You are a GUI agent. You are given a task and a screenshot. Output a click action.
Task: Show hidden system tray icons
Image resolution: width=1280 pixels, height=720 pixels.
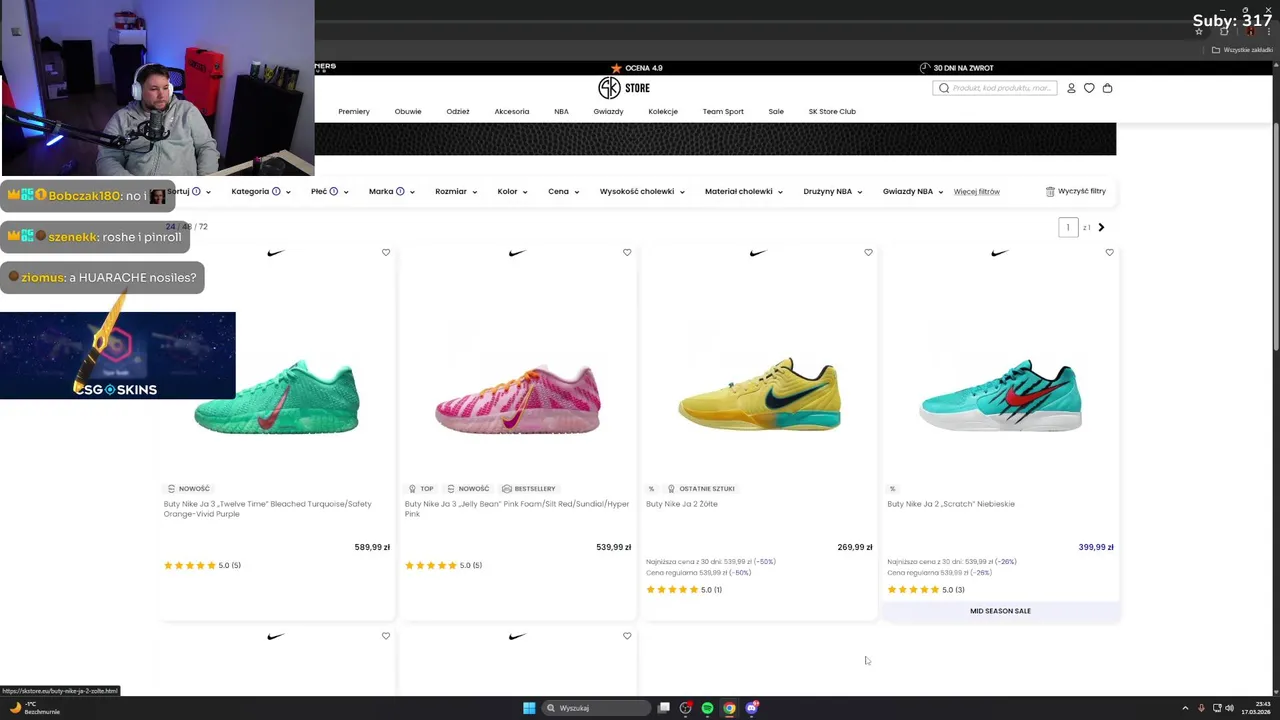click(1185, 708)
